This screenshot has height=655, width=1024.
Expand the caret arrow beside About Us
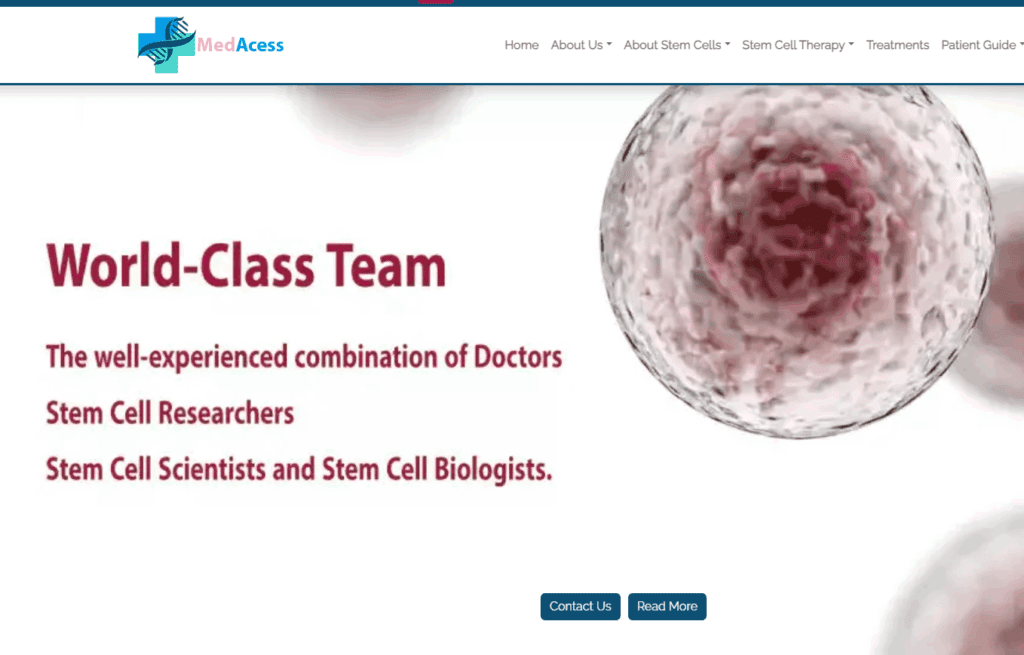[x=609, y=45]
